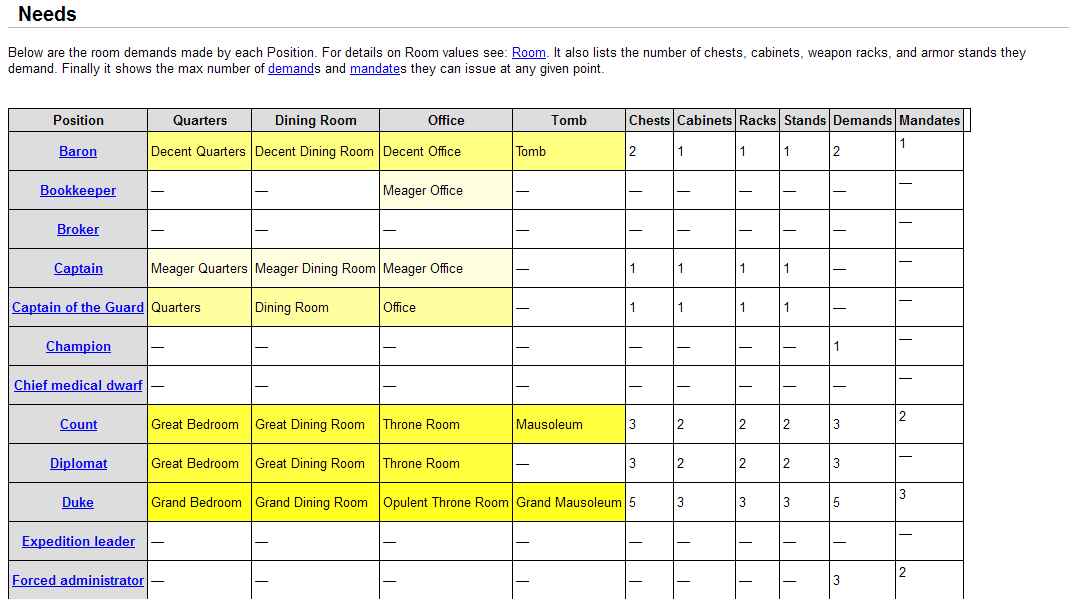Click the demands link in description

tap(292, 69)
